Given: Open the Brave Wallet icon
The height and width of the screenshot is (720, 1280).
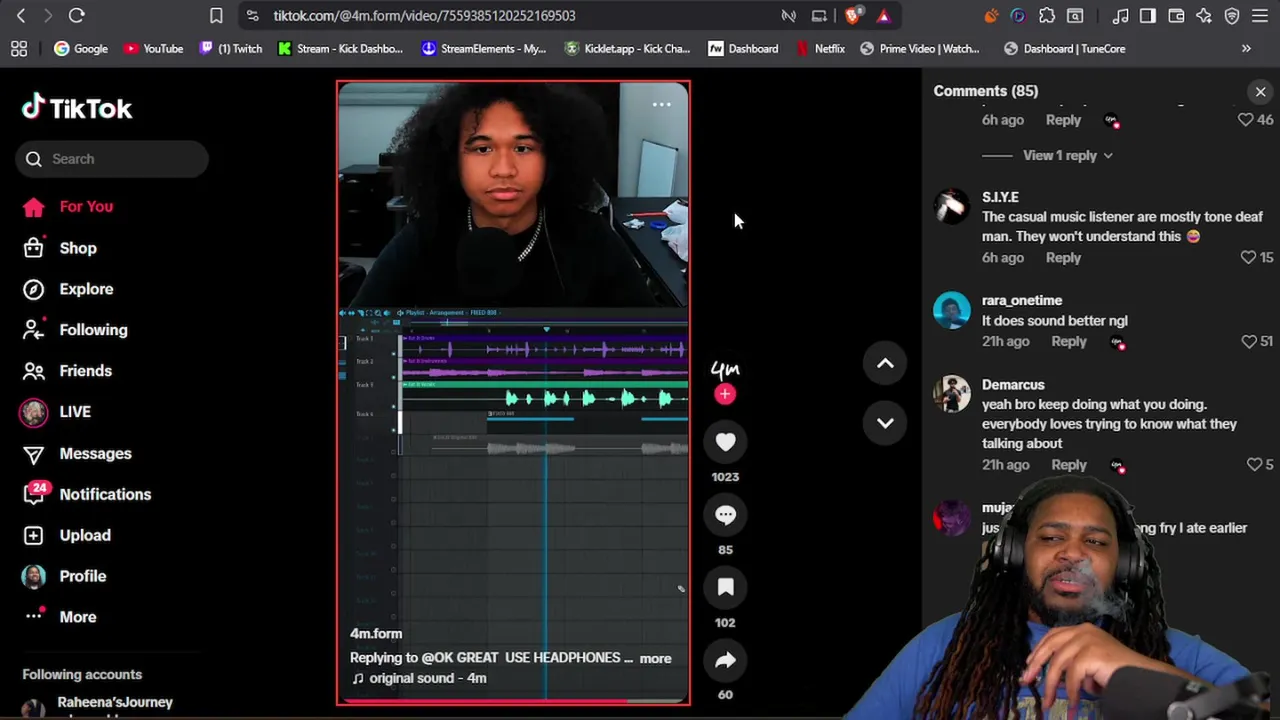Looking at the screenshot, I should pos(1176,15).
